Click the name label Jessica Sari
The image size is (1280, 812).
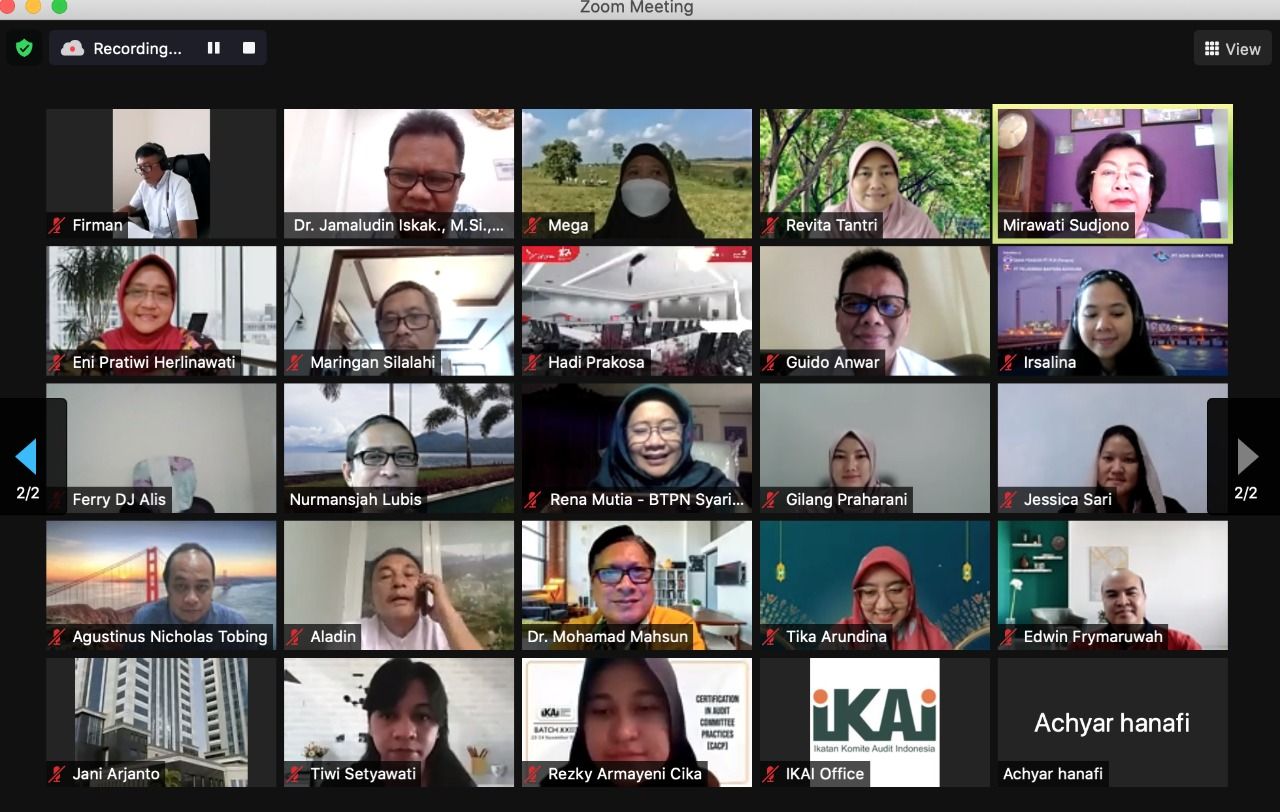tap(1067, 499)
